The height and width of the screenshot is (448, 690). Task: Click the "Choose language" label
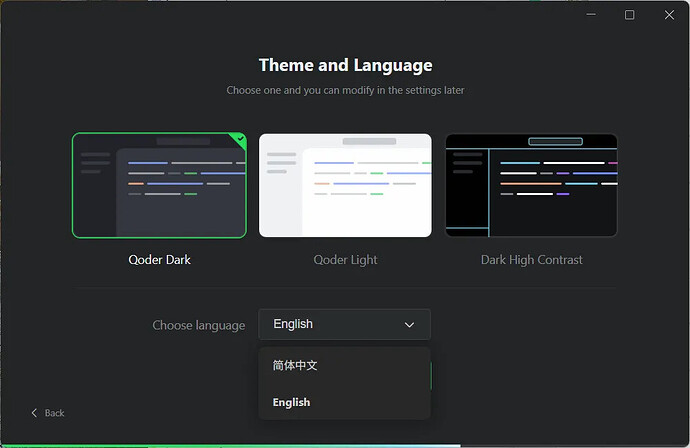[198, 325]
